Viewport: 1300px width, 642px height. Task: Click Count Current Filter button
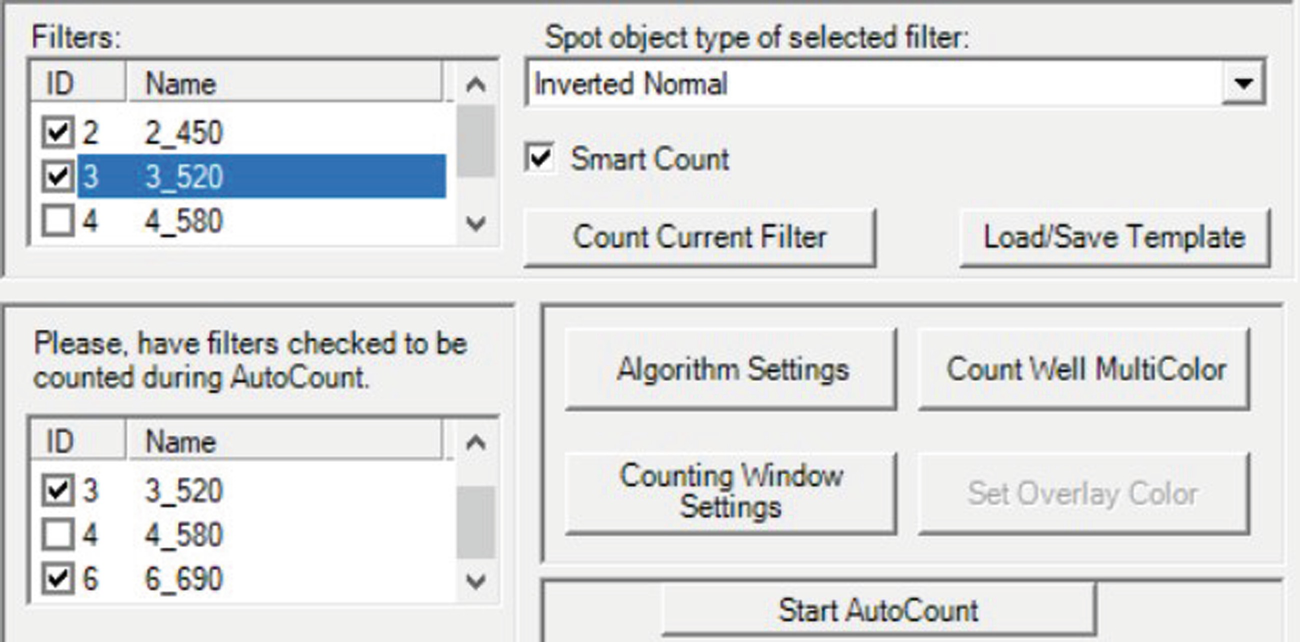(699, 238)
